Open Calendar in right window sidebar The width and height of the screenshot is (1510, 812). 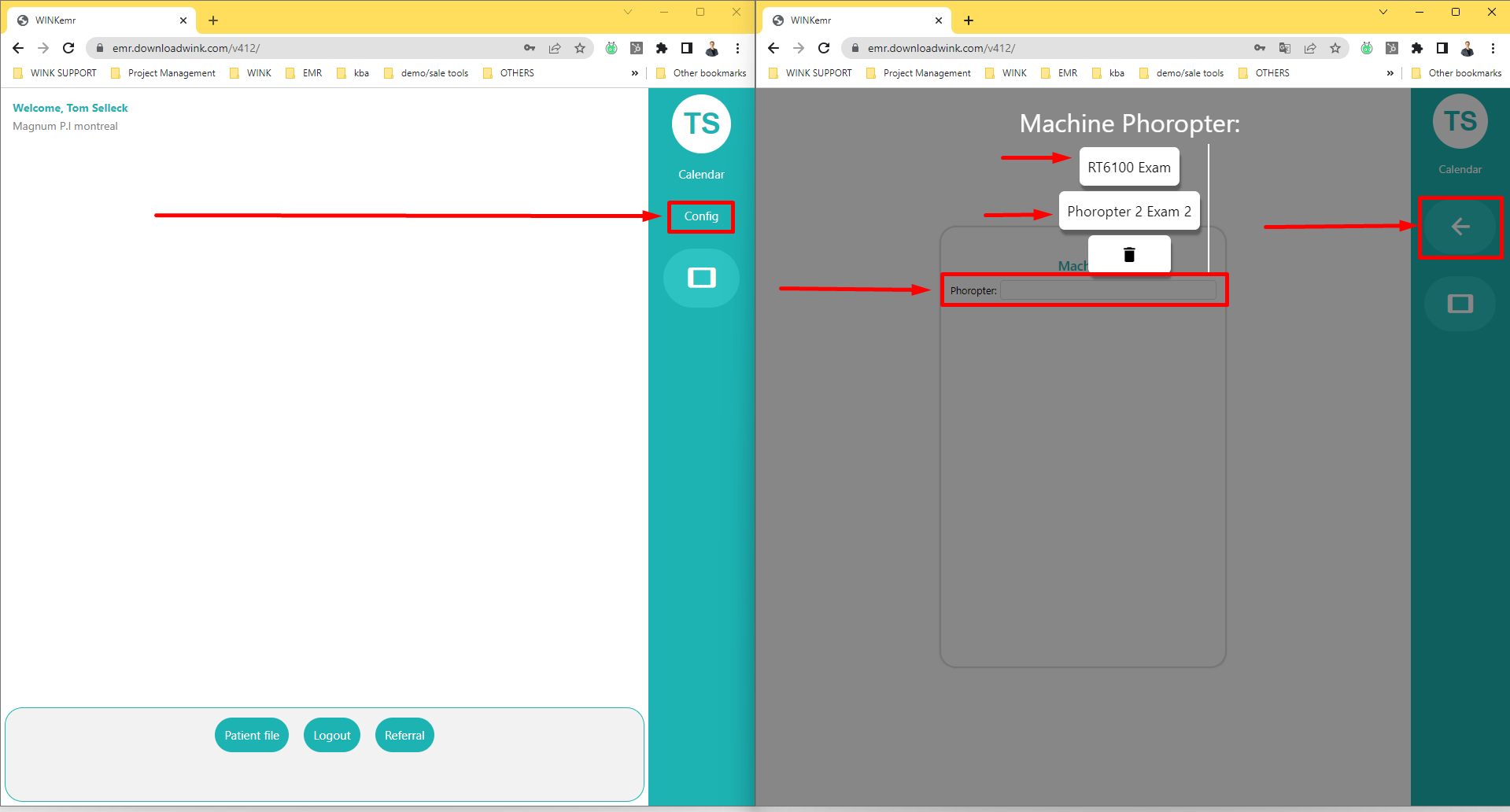[x=1460, y=169]
